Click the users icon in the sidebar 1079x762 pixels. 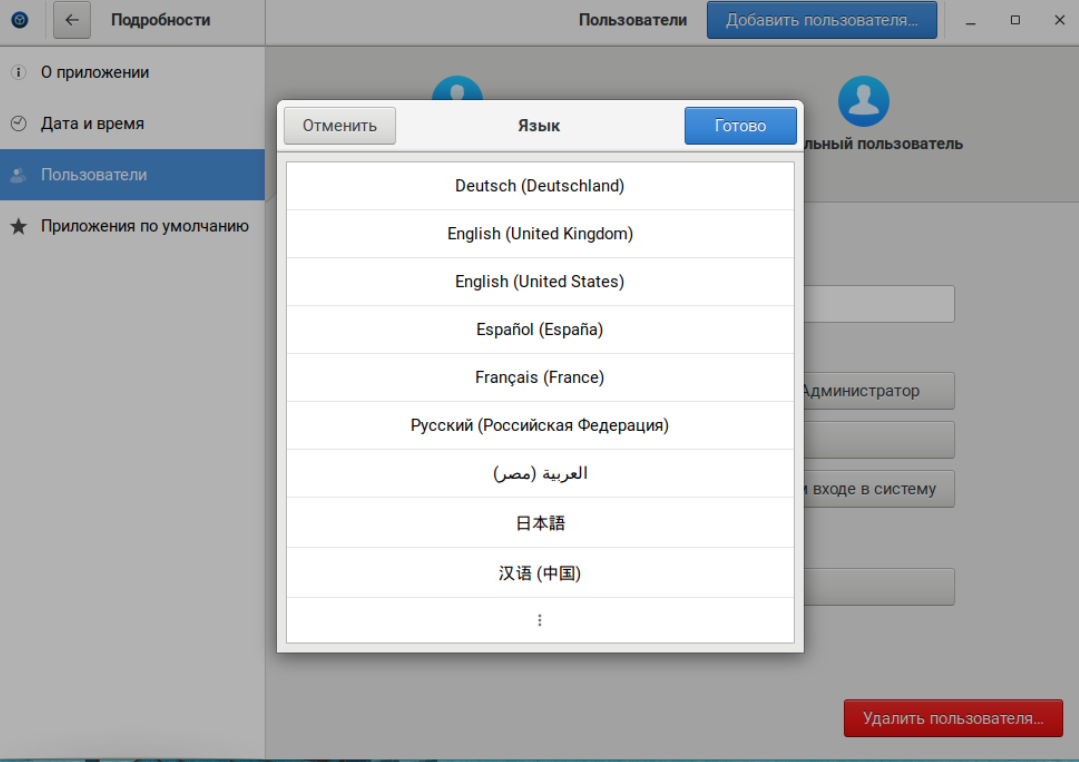18,175
